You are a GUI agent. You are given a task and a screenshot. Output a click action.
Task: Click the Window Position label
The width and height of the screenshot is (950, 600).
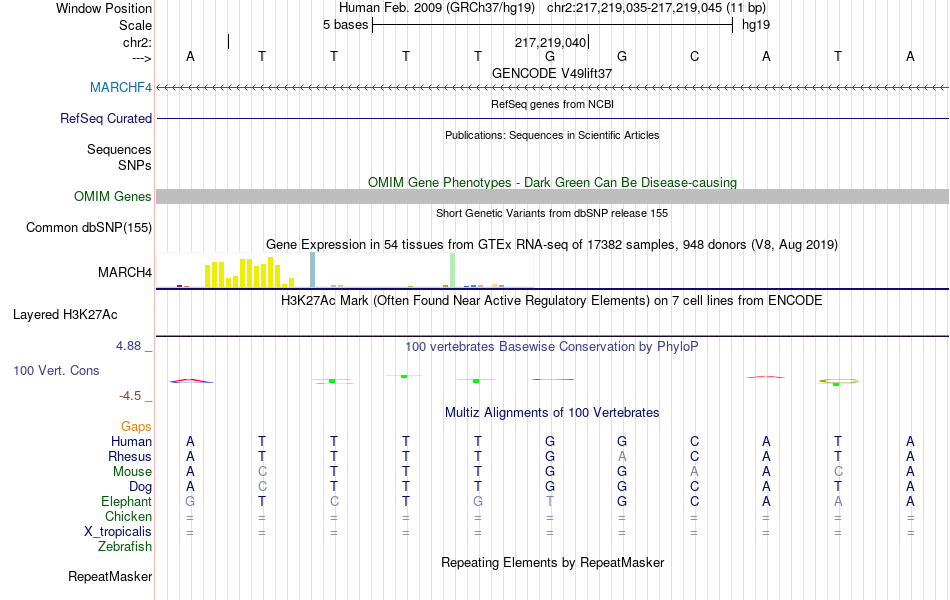(x=104, y=8)
